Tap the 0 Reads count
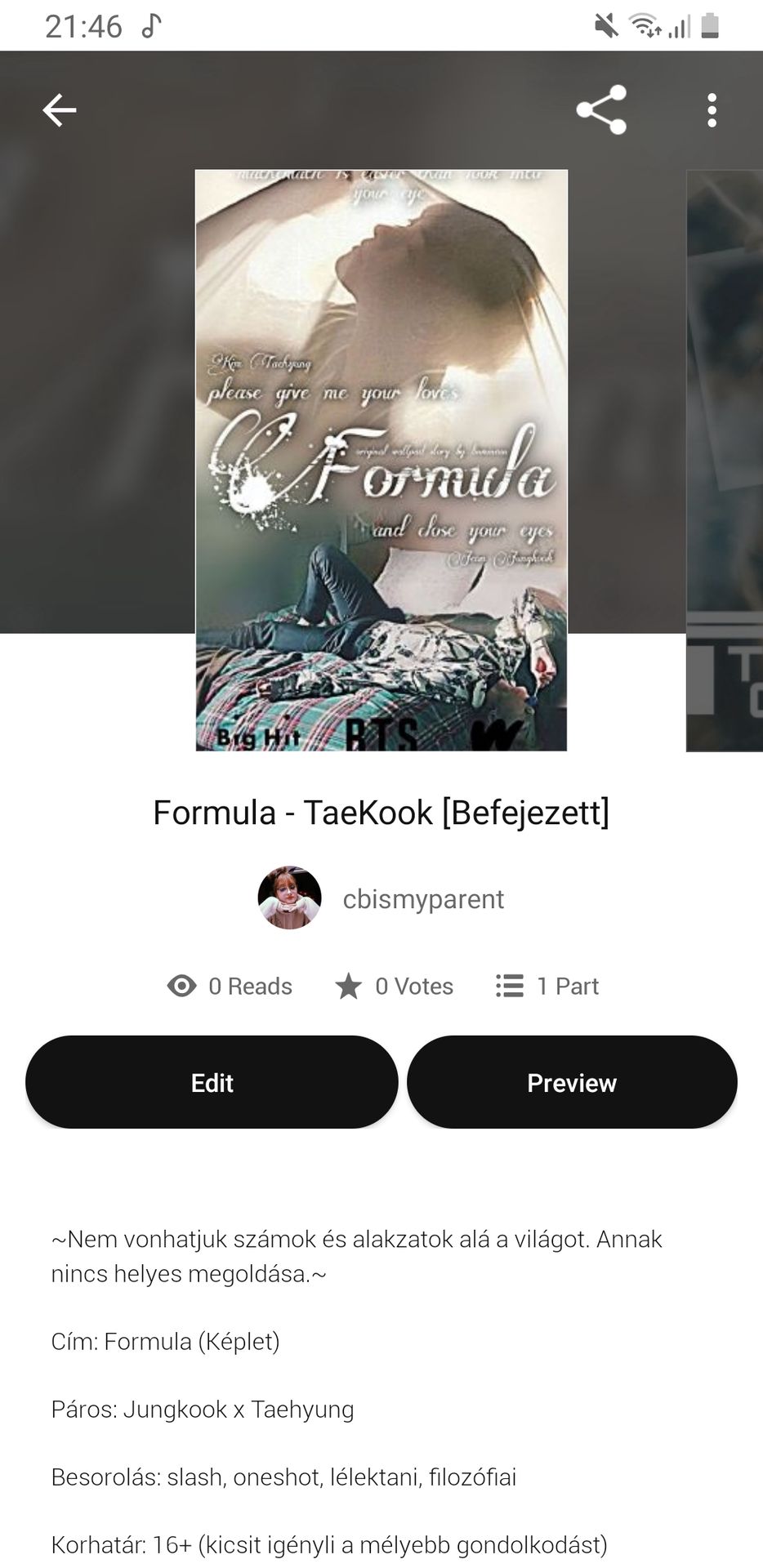Image resolution: width=763 pixels, height=1568 pixels. (250, 986)
